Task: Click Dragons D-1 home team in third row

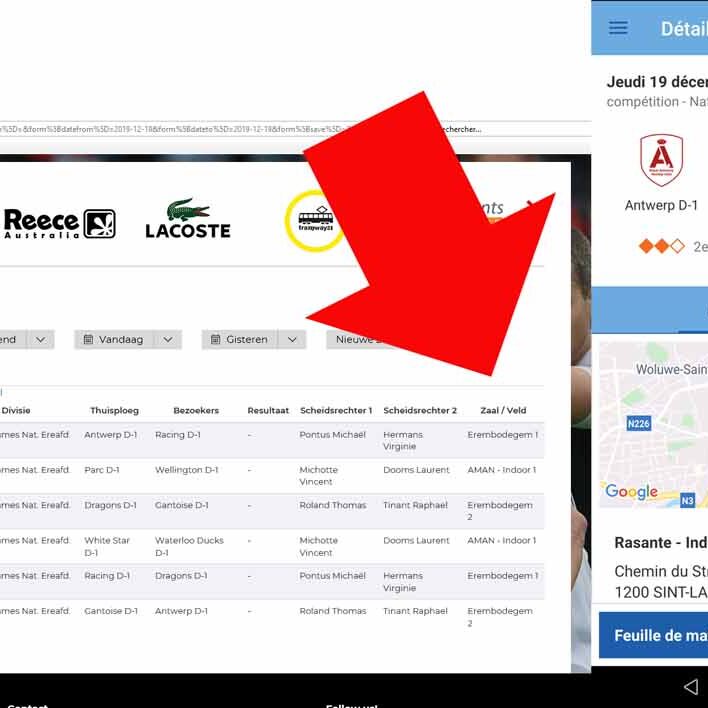Action: 110,505
